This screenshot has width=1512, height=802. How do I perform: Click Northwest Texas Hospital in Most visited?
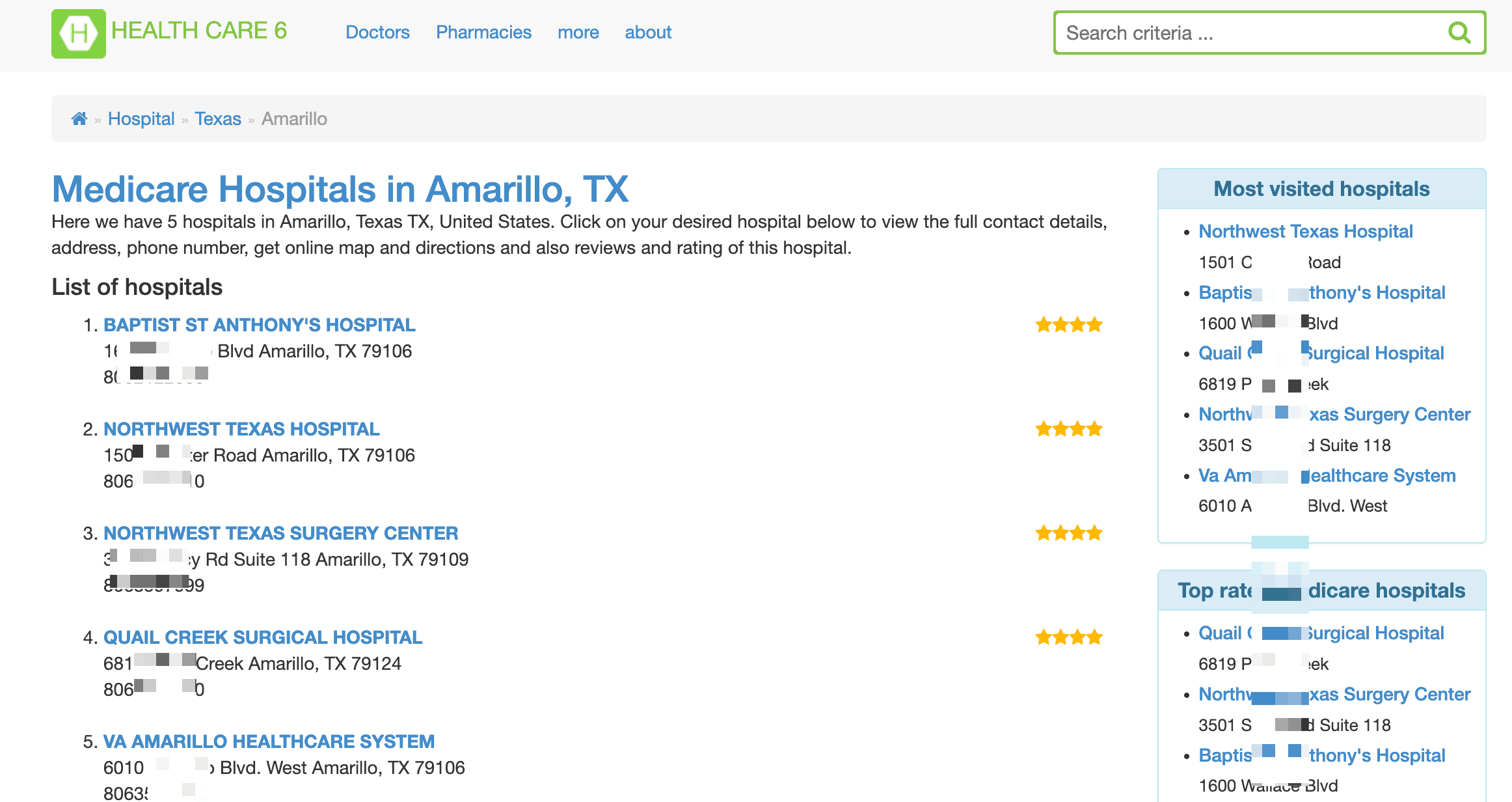coord(1306,231)
